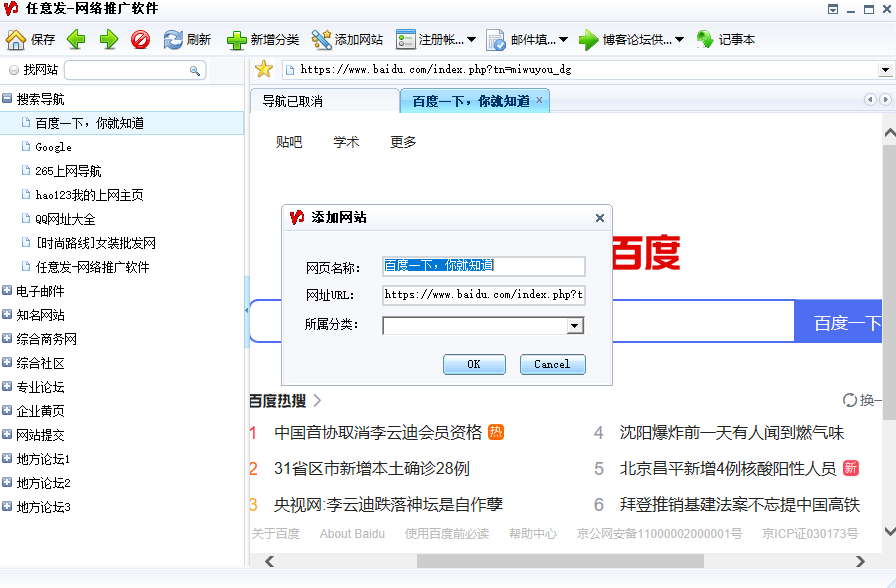Switch to the 导航已取消 tab
896x588 pixels.
[324, 101]
